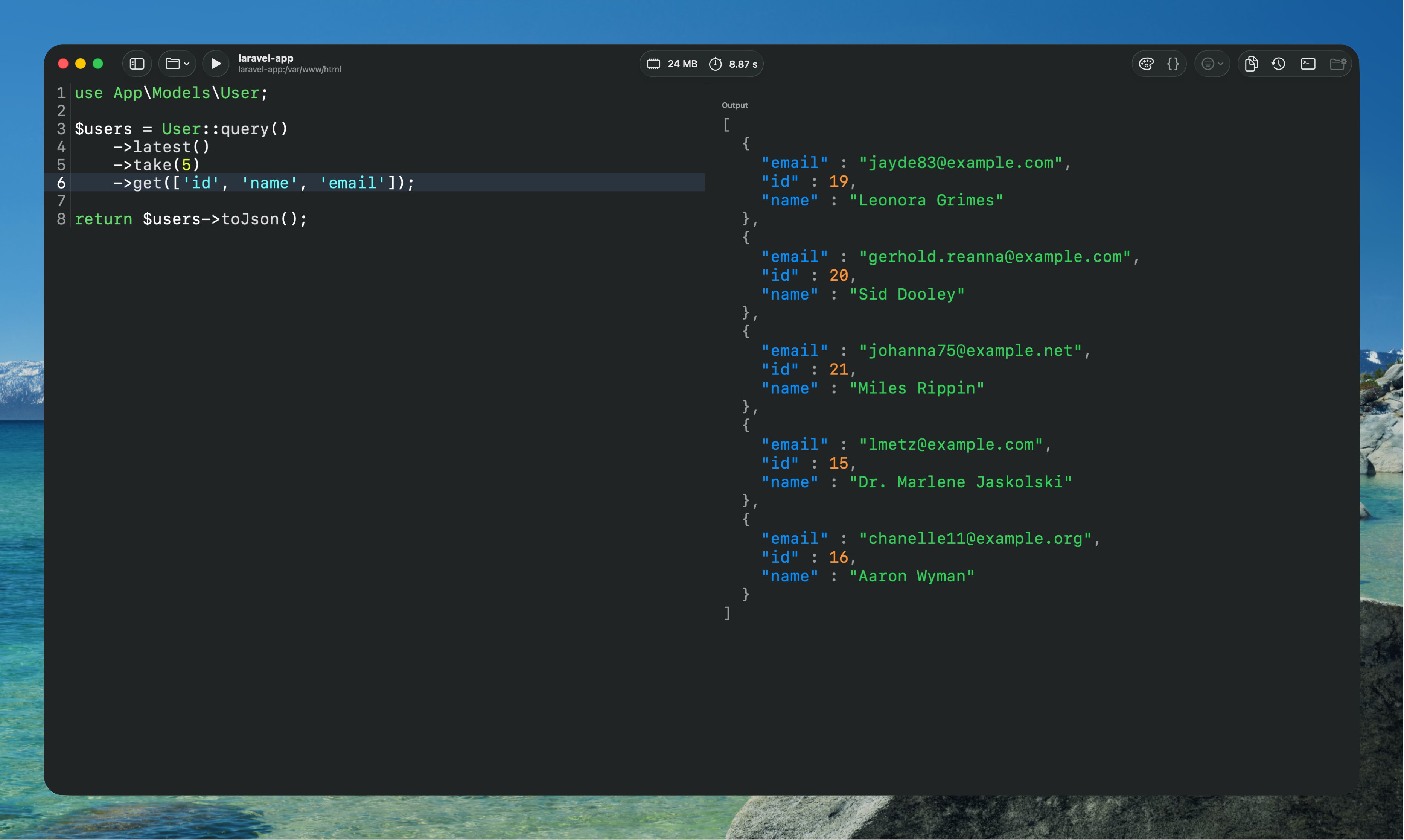Click the name Miles Rippin
This screenshot has width=1404, height=840.
click(917, 388)
